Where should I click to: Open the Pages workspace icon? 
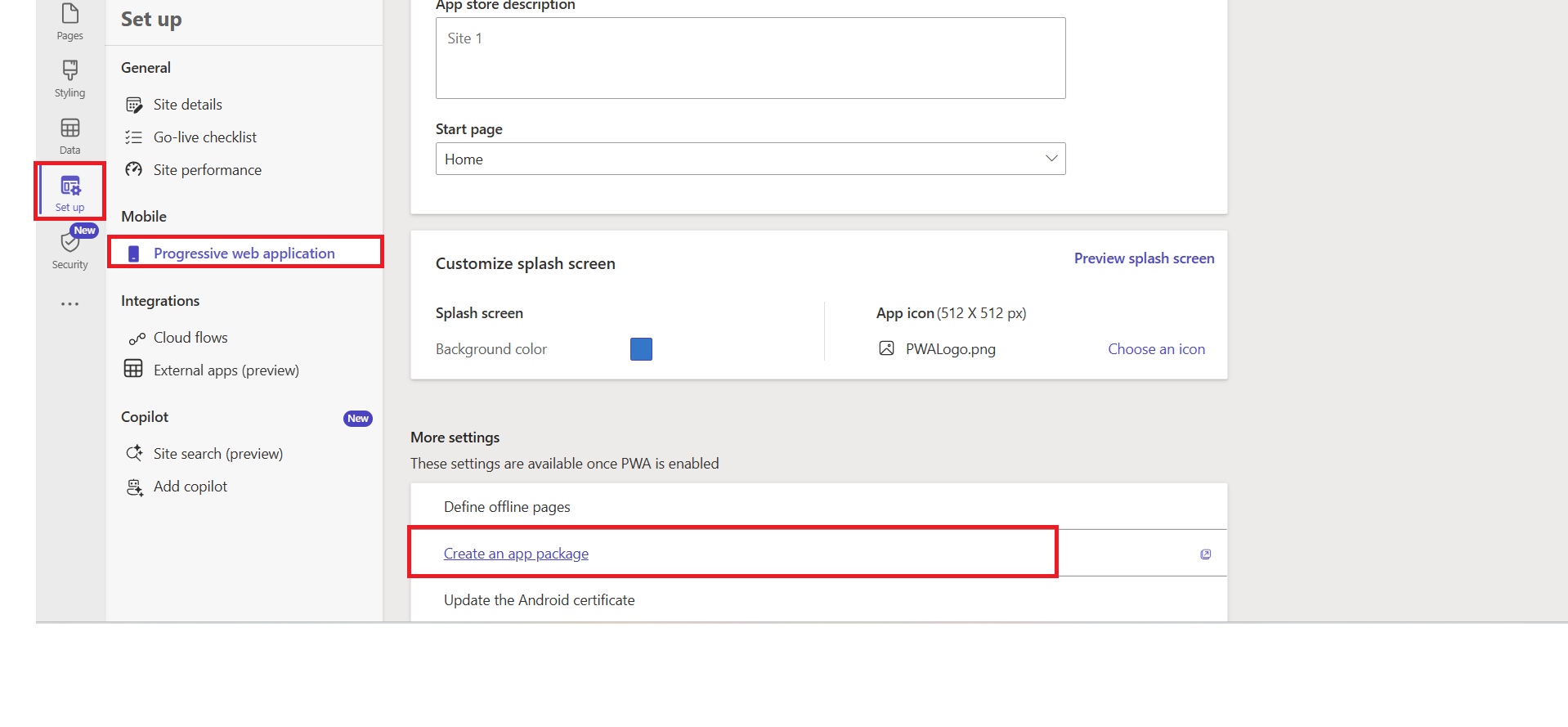(70, 21)
